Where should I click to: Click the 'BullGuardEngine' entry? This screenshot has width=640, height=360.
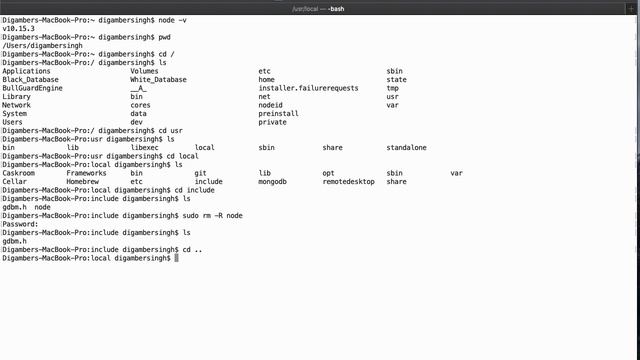pyautogui.click(x=32, y=88)
